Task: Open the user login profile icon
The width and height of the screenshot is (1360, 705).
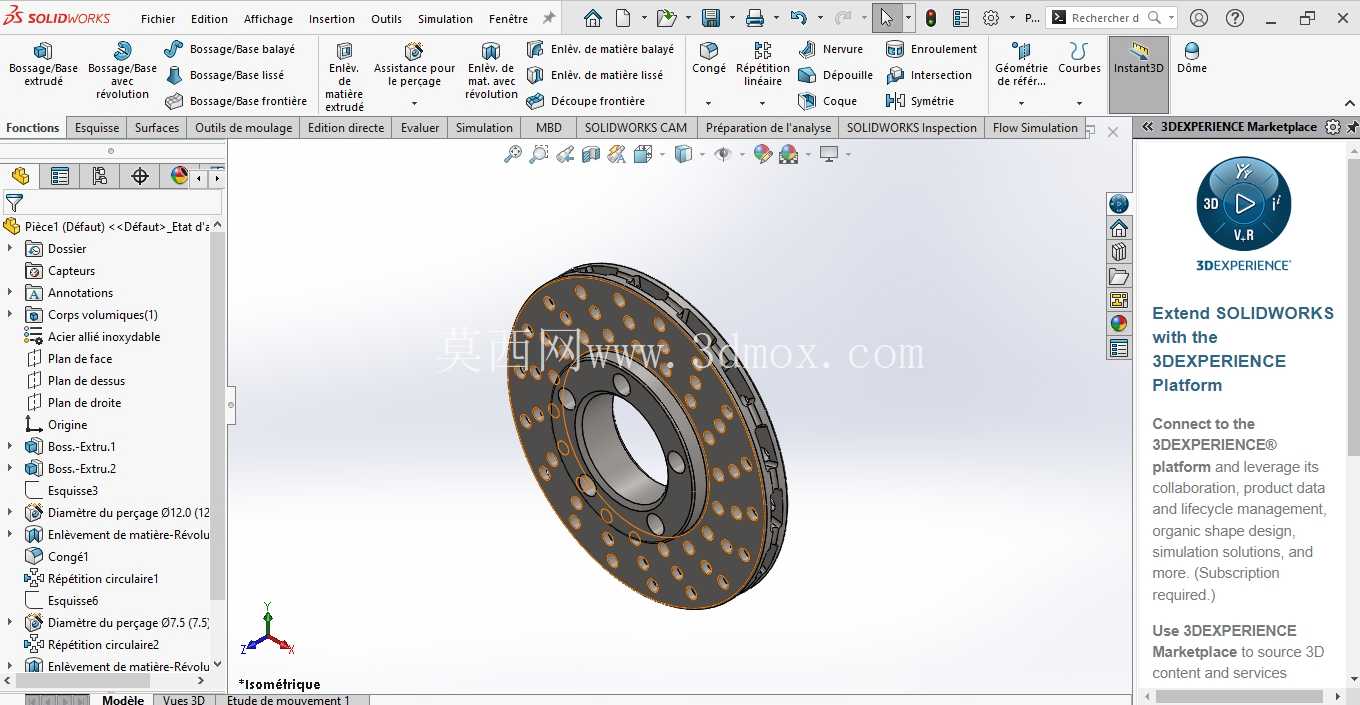Action: (1199, 18)
